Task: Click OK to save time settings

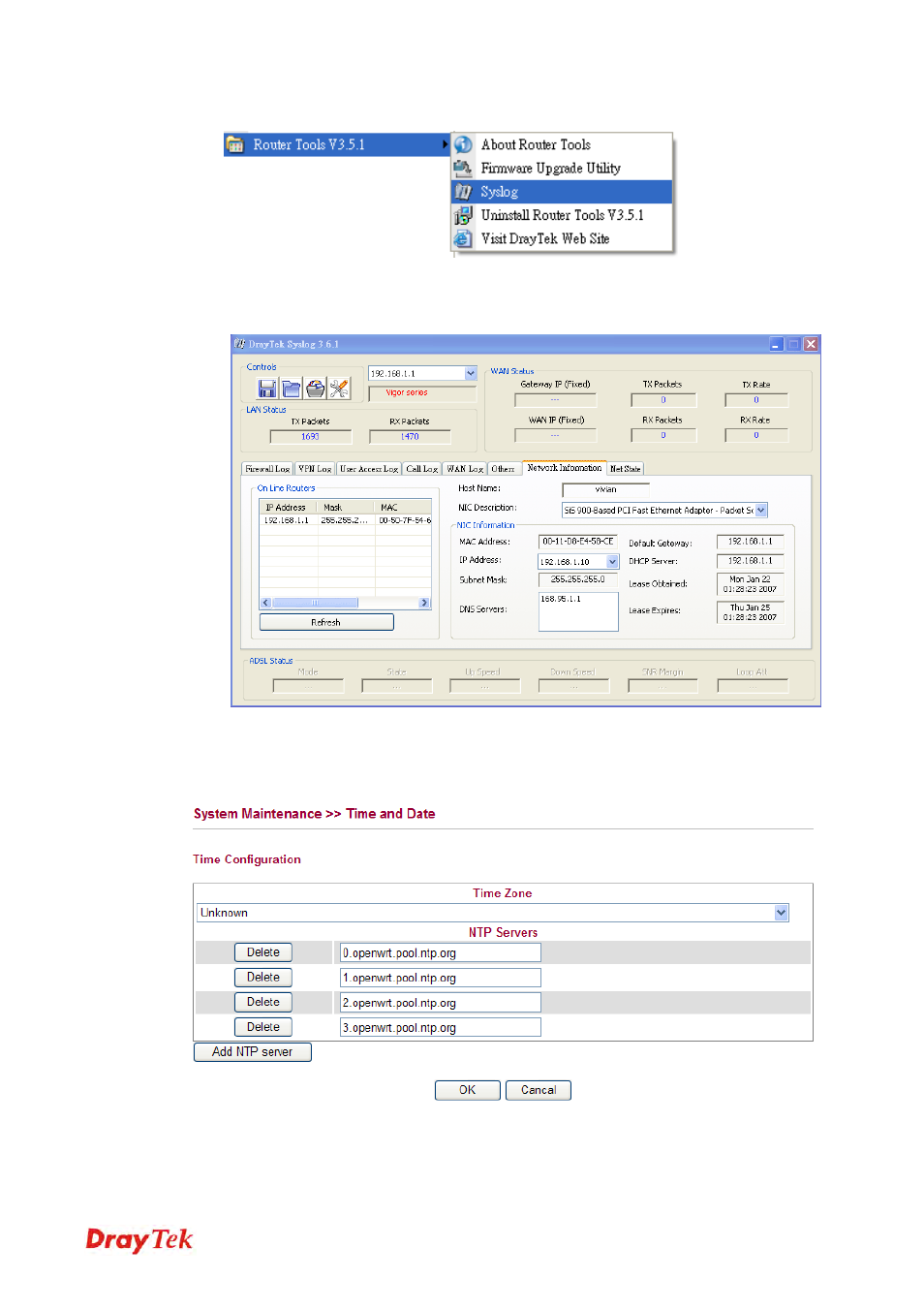Action: tap(468, 1090)
